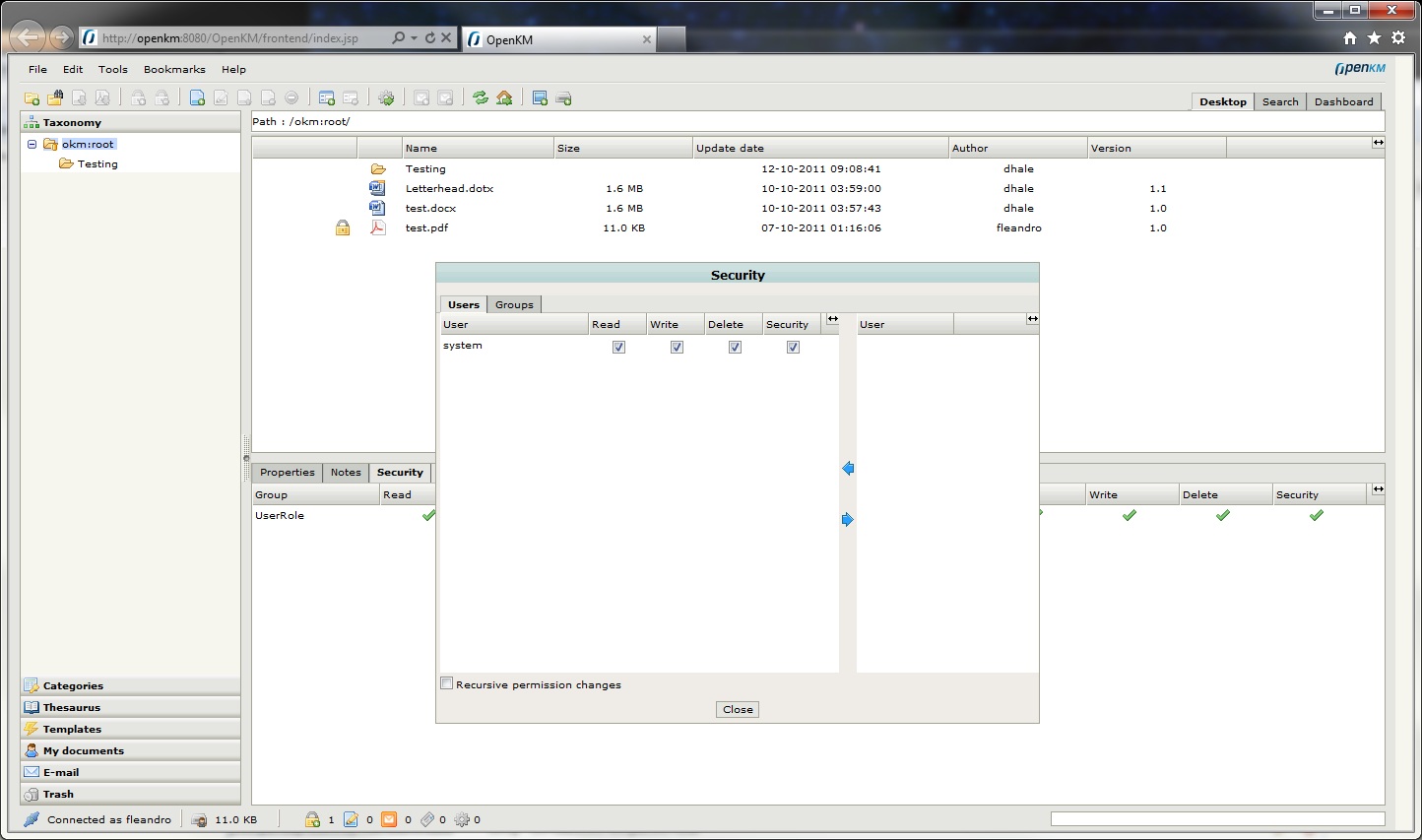Image resolution: width=1422 pixels, height=840 pixels.
Task: Open the Bookmarks menu
Action: (x=174, y=70)
